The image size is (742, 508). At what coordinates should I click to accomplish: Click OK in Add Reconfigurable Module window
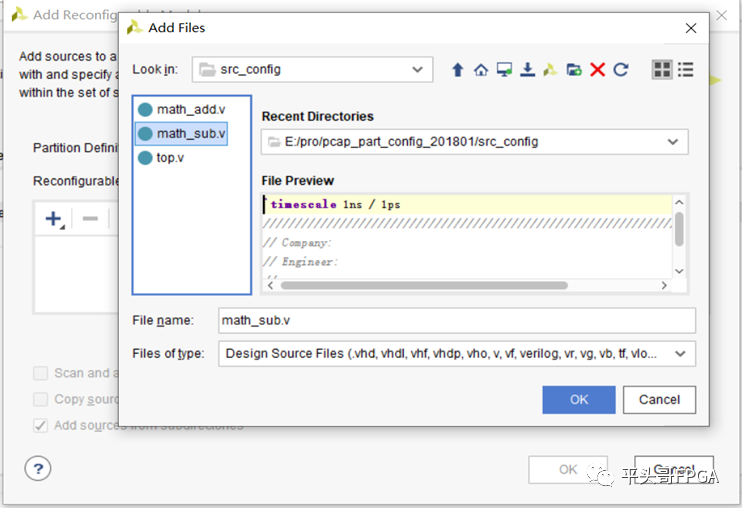pyautogui.click(x=568, y=469)
